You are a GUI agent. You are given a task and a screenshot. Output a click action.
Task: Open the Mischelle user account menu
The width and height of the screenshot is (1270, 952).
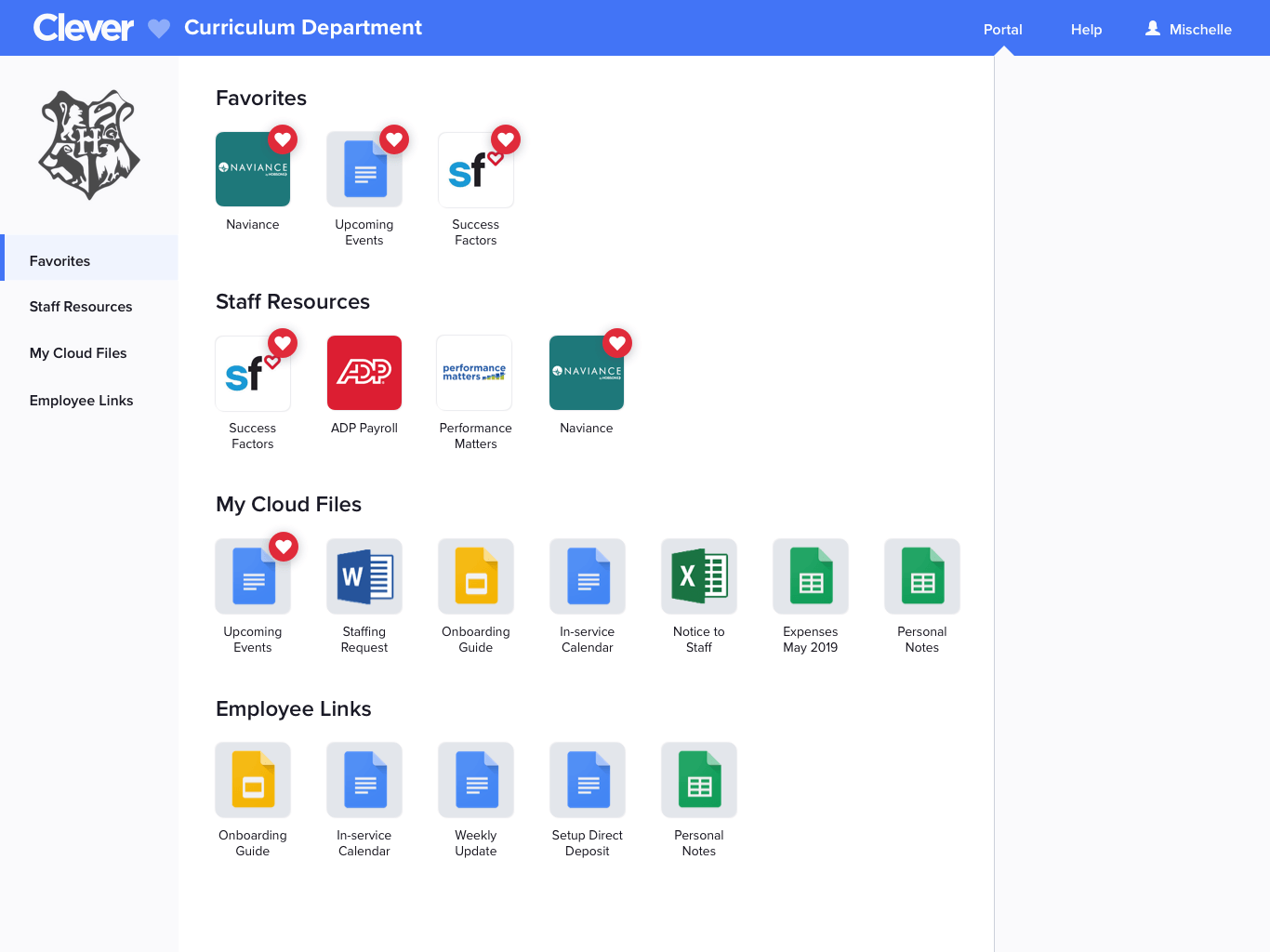(x=1188, y=30)
